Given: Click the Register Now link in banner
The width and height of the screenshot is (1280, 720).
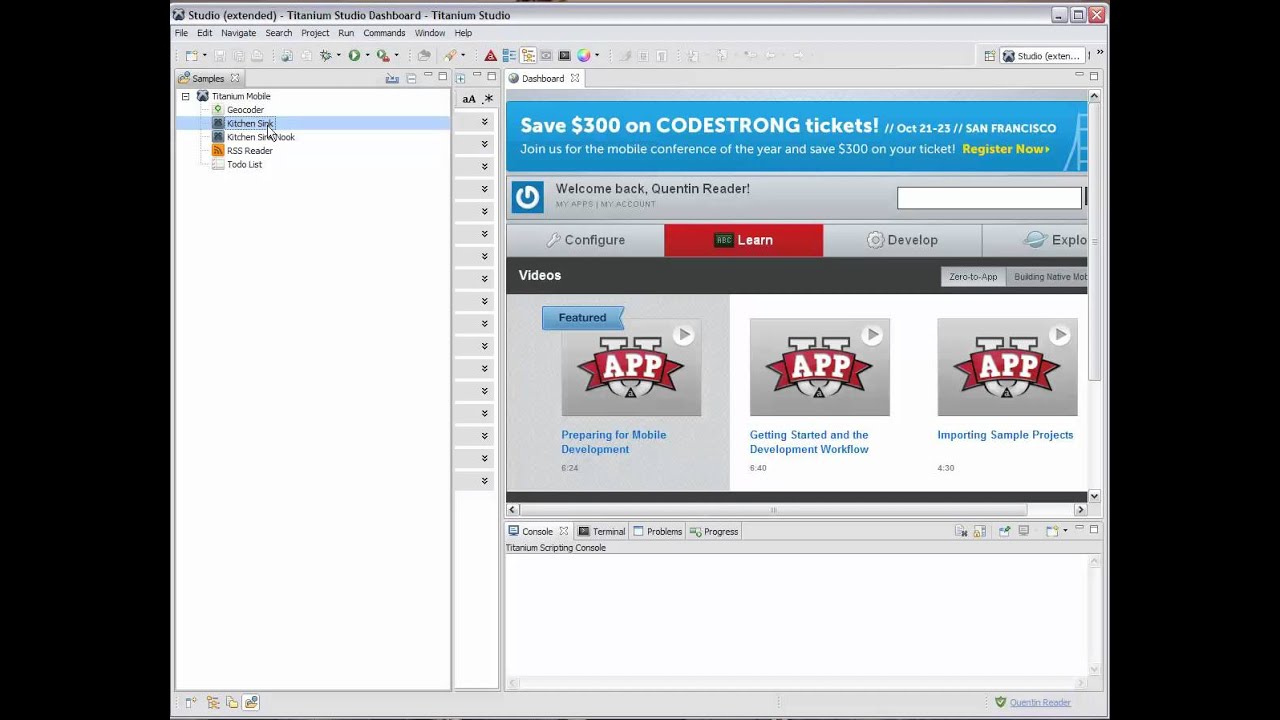Looking at the screenshot, I should pos(1005,149).
